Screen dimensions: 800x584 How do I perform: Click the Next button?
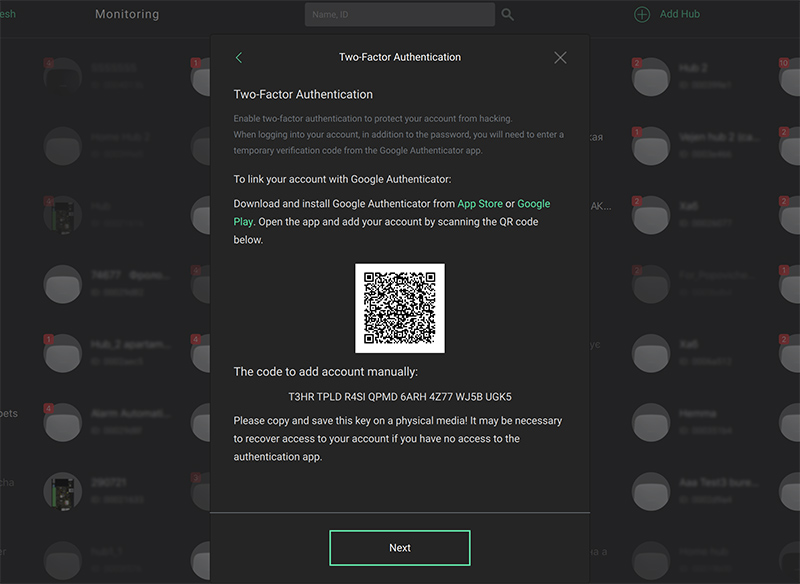pyautogui.click(x=399, y=547)
